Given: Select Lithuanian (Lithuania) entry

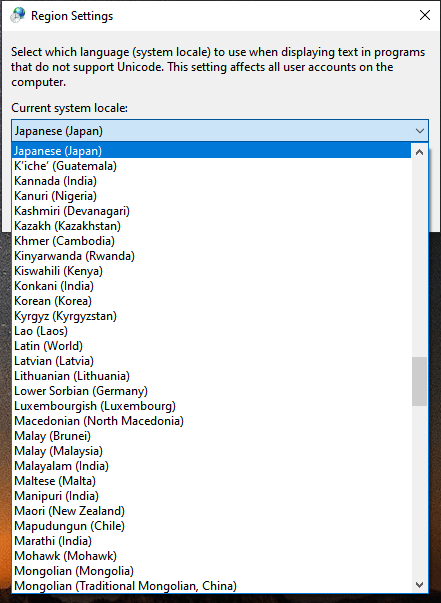Looking at the screenshot, I should point(211,376).
